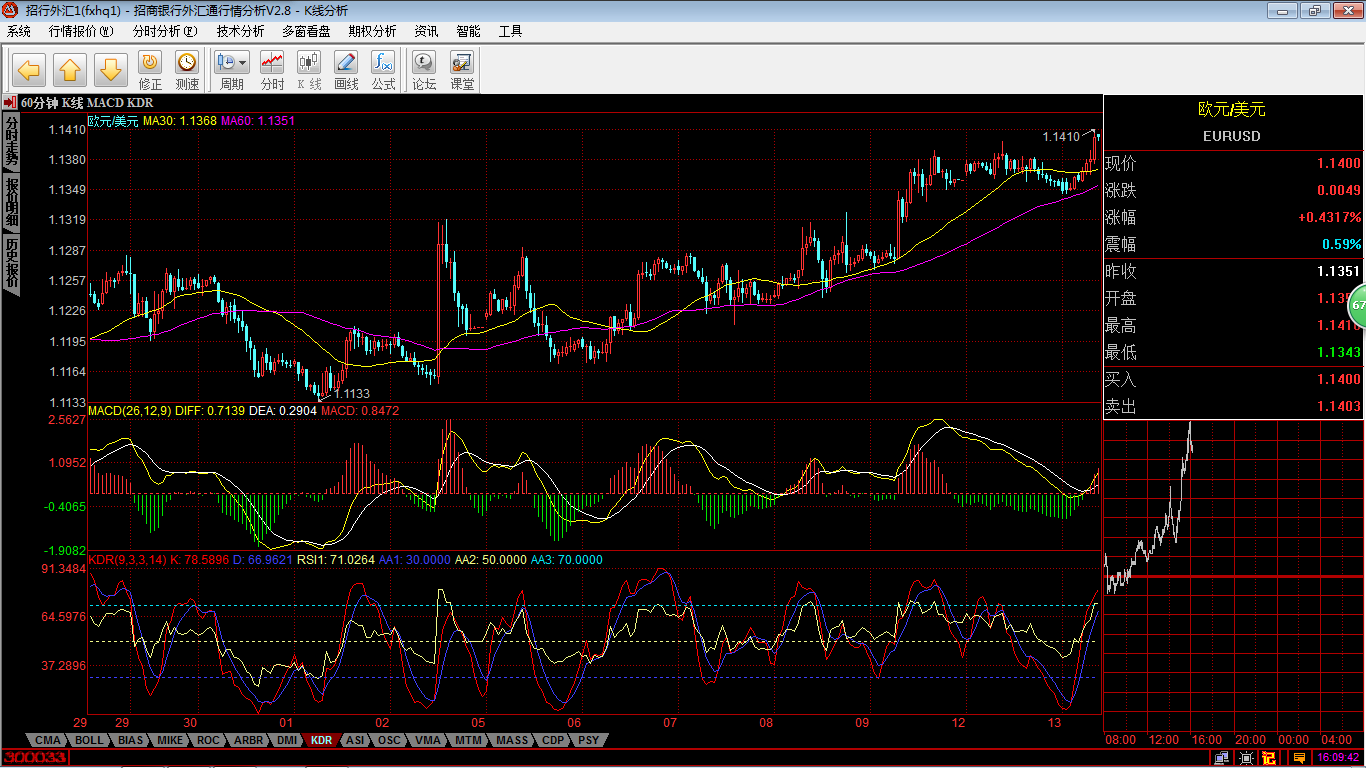Click the 修正 correction icon
Image resolution: width=1366 pixels, height=768 pixels.
(x=150, y=70)
